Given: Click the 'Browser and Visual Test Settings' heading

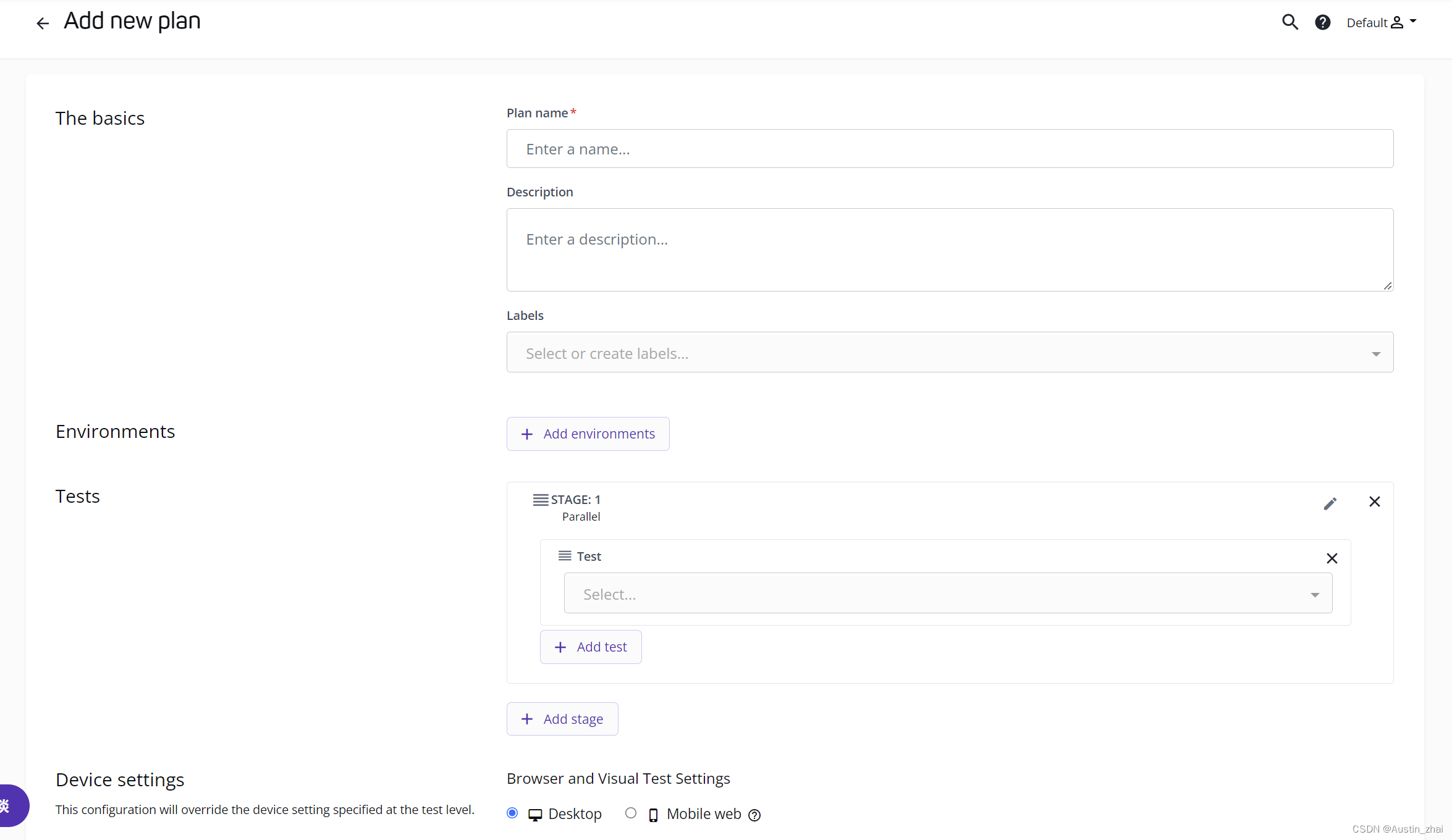Looking at the screenshot, I should click(618, 778).
